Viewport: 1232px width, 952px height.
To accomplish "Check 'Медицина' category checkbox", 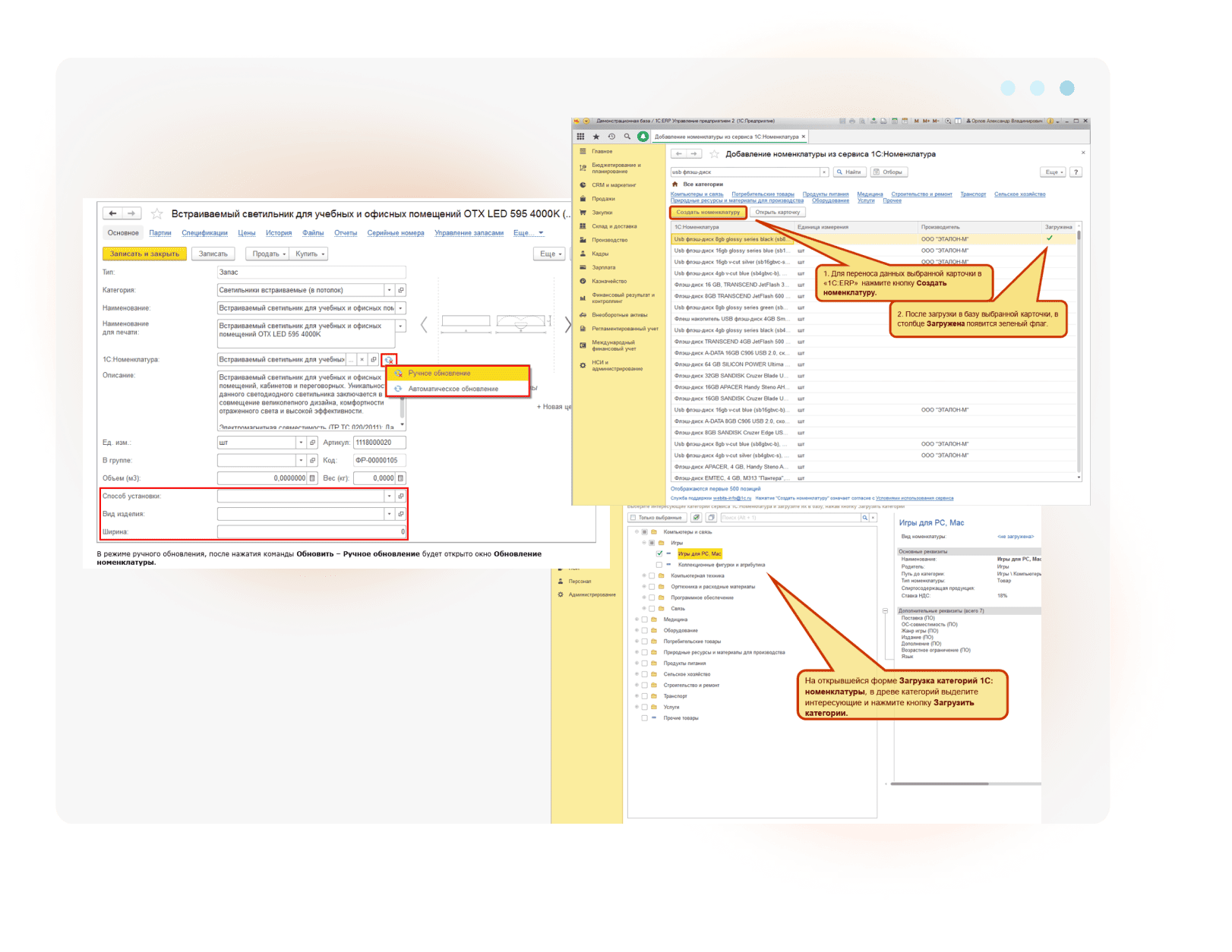I will click(645, 620).
